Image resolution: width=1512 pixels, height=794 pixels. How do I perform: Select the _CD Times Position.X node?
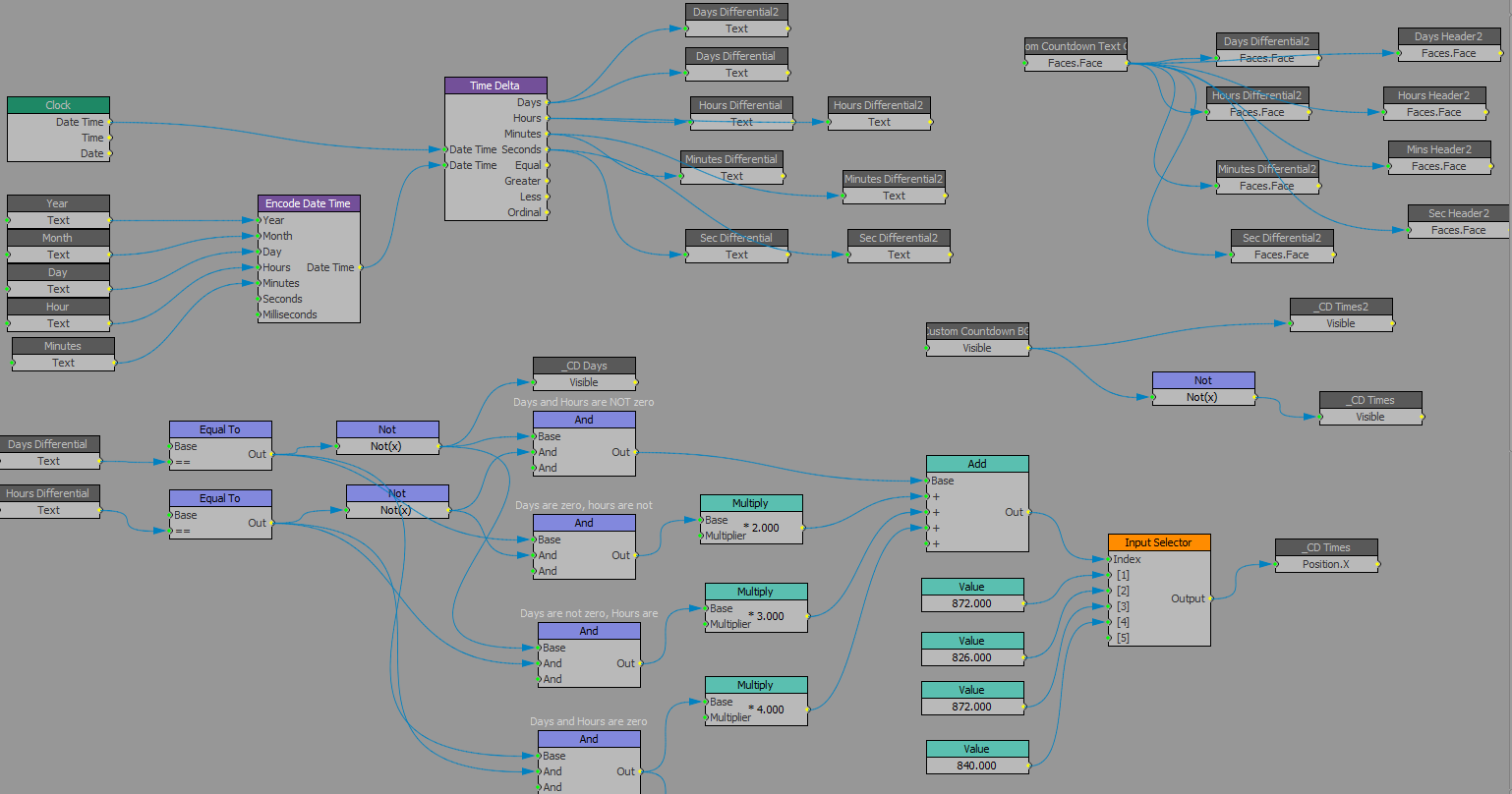1326,555
